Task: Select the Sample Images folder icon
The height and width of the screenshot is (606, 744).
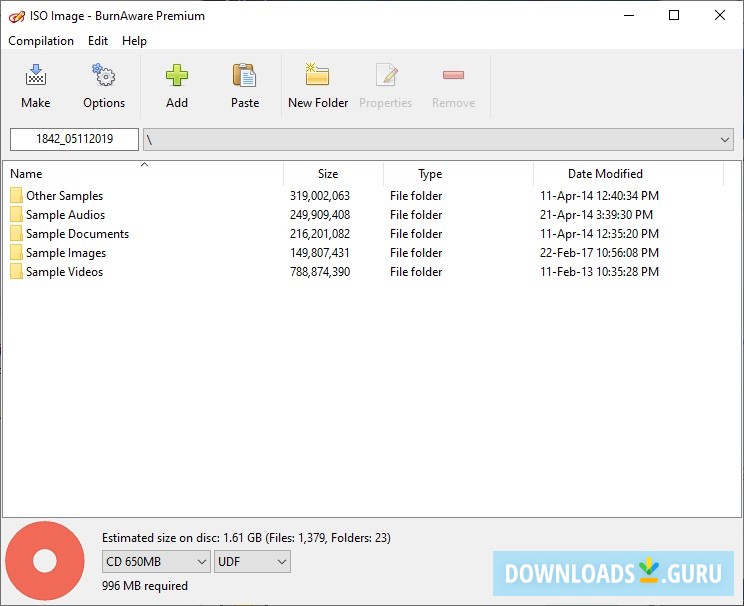Action: (x=16, y=252)
